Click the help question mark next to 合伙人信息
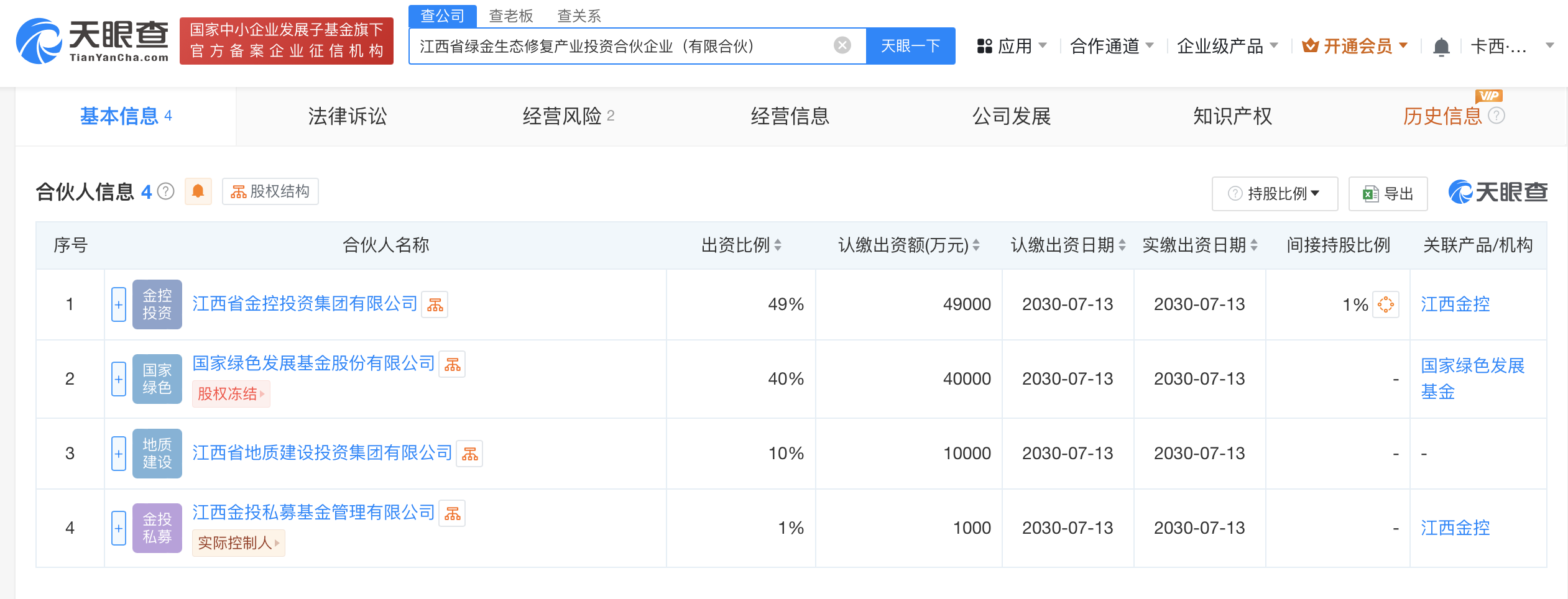Screen dimensions: 1568x599 (x=166, y=191)
